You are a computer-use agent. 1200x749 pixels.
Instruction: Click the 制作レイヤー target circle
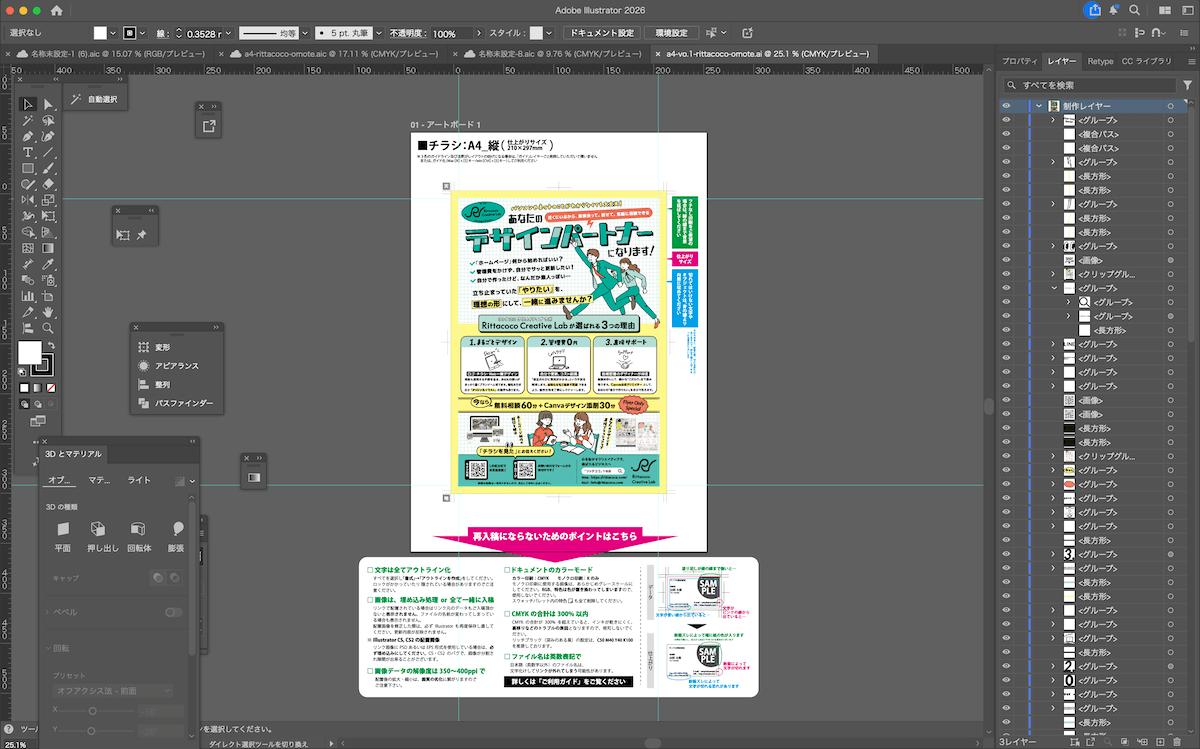coord(1170,105)
